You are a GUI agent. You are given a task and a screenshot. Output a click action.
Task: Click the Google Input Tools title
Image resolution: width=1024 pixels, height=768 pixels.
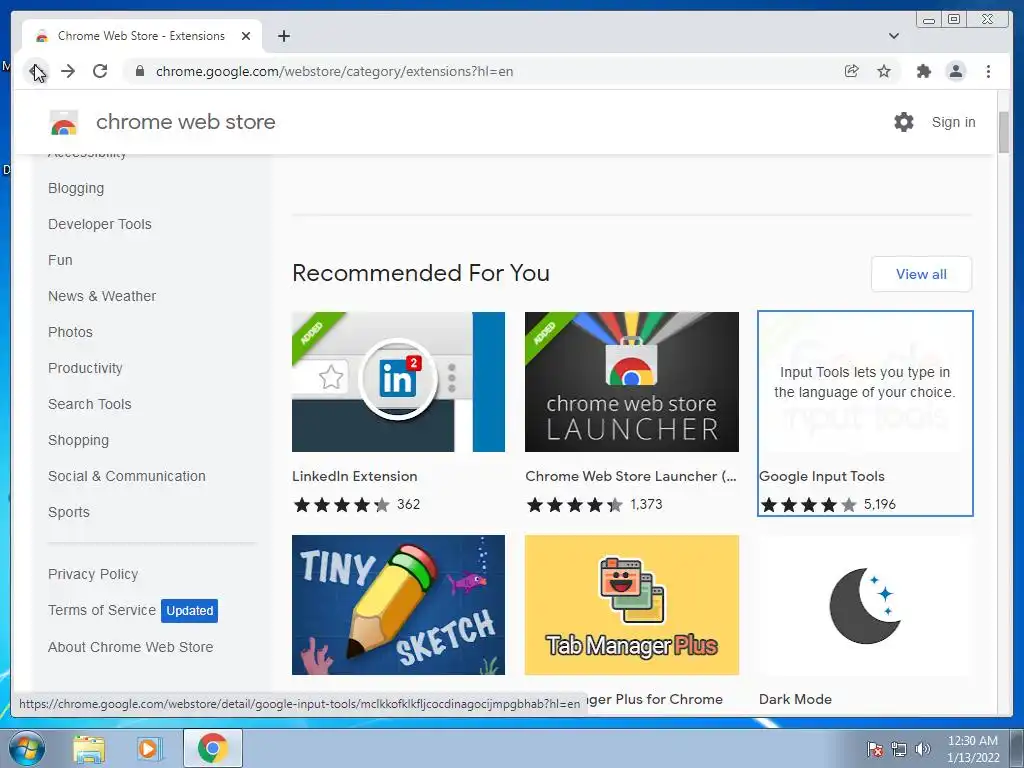(822, 476)
